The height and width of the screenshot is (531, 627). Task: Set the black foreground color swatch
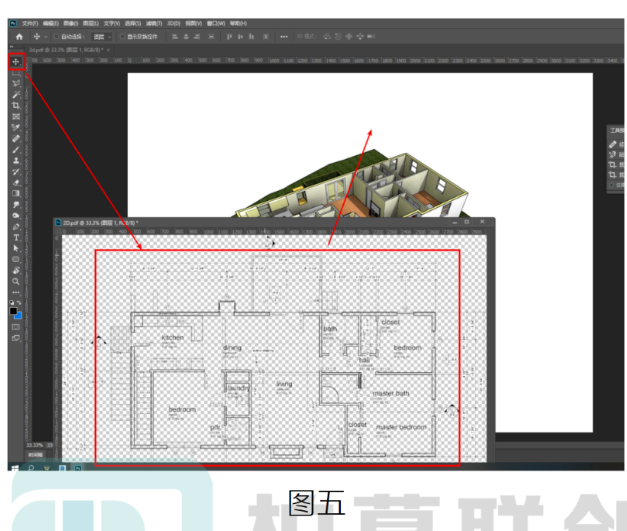point(13,311)
